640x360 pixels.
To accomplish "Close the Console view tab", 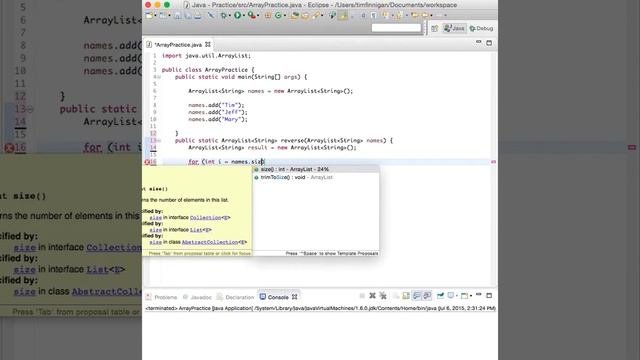I will coord(295,297).
